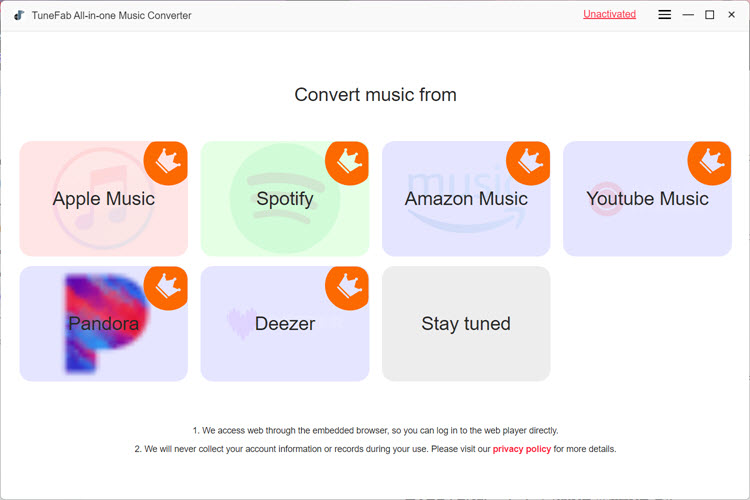
Task: Select the Spotify service card
Action: 285,199
